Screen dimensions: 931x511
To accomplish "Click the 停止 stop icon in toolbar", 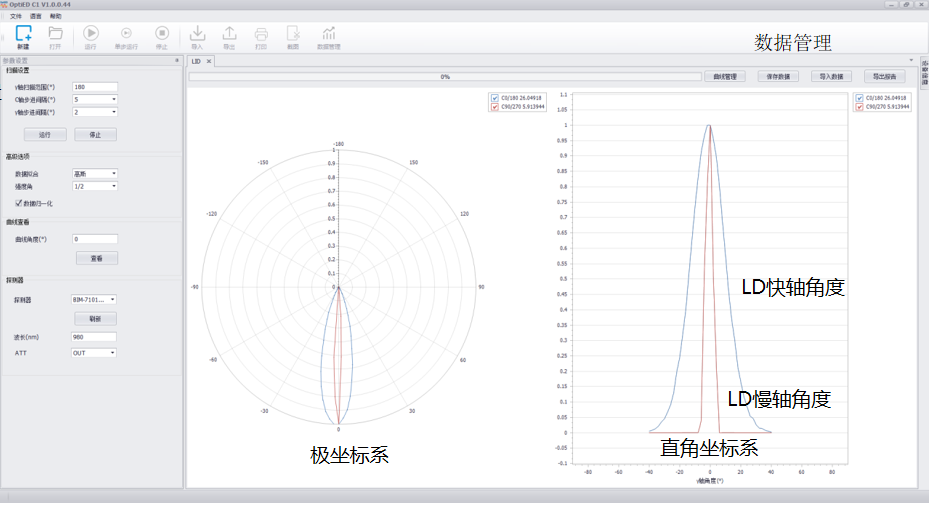I will click(162, 35).
